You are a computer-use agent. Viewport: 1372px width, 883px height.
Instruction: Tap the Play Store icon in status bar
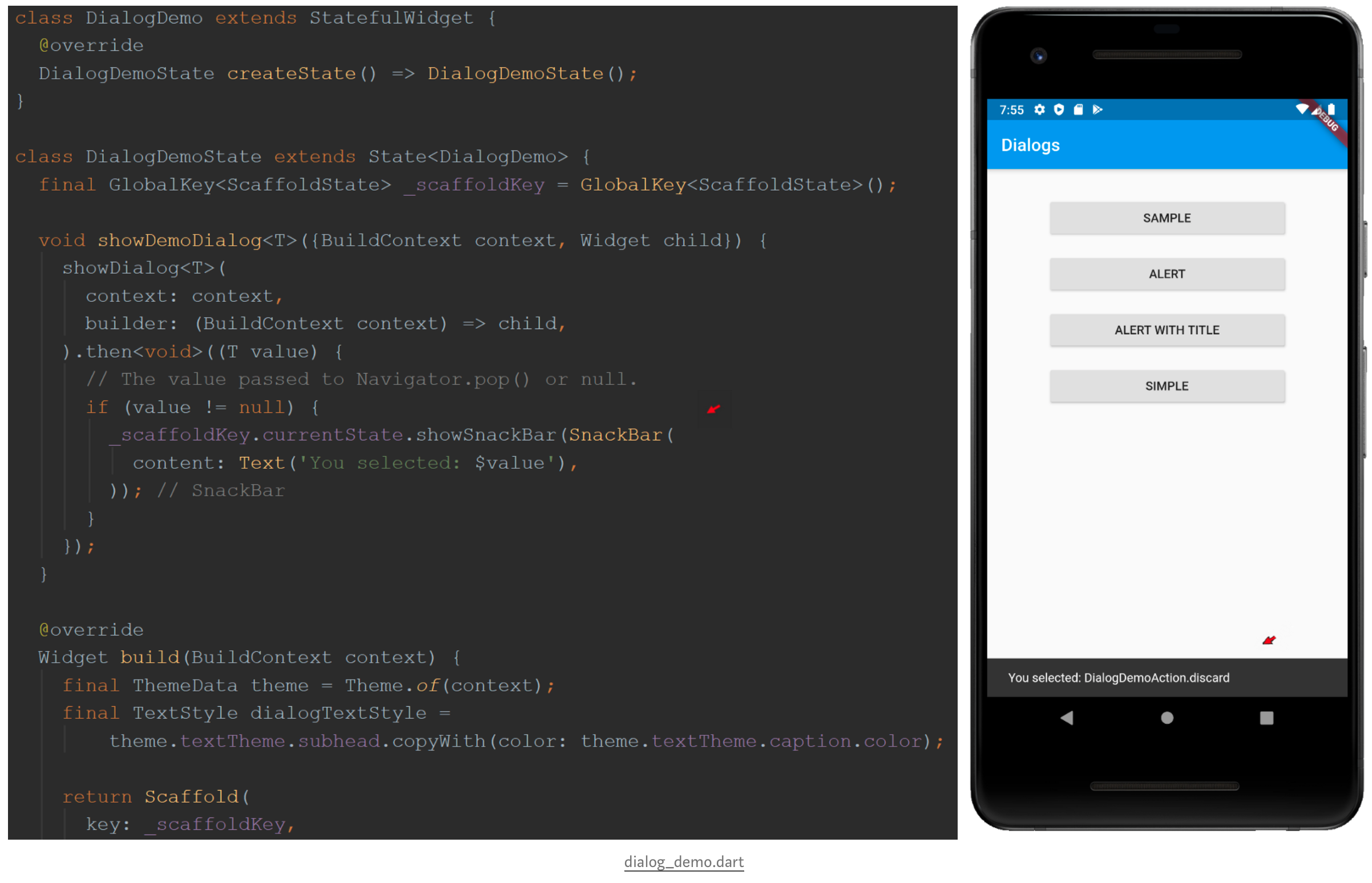click(1097, 110)
